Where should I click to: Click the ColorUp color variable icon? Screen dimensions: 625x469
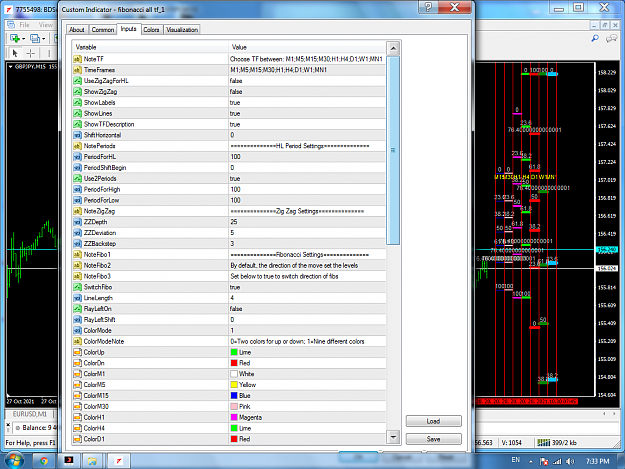coord(77,352)
